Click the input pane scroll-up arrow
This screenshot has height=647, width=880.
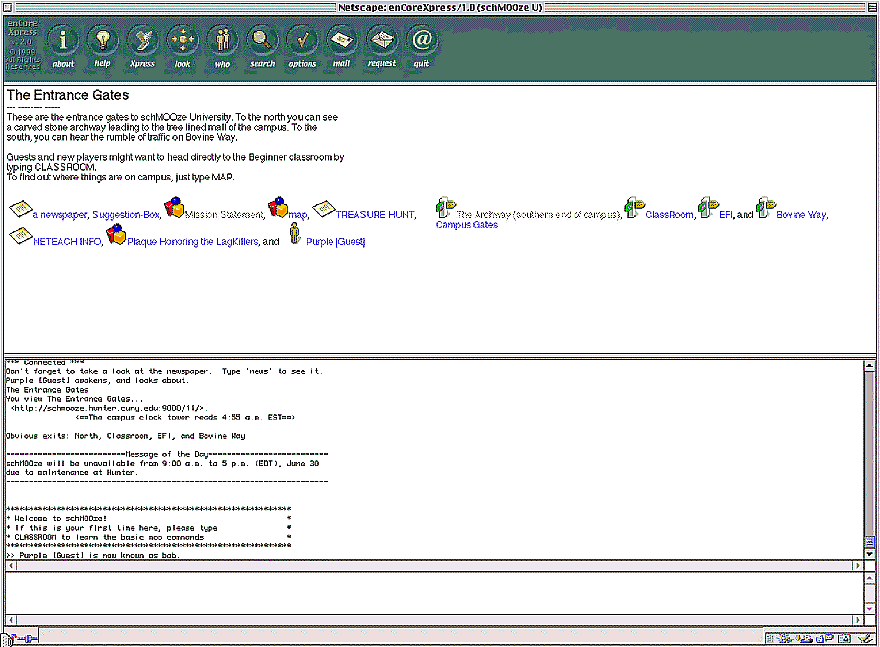point(869,577)
